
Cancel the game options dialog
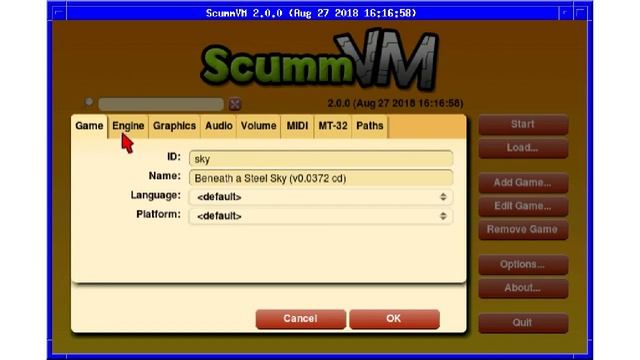point(301,319)
